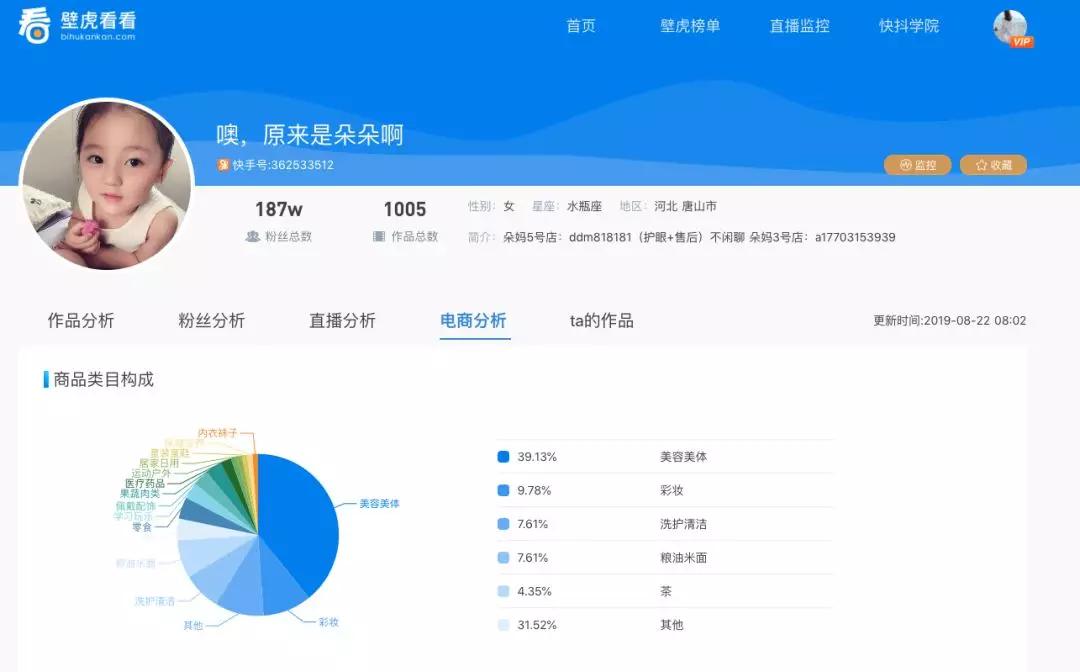The width and height of the screenshot is (1080, 672).
Task: Click the 31.52% percentage value
Action: click(537, 625)
